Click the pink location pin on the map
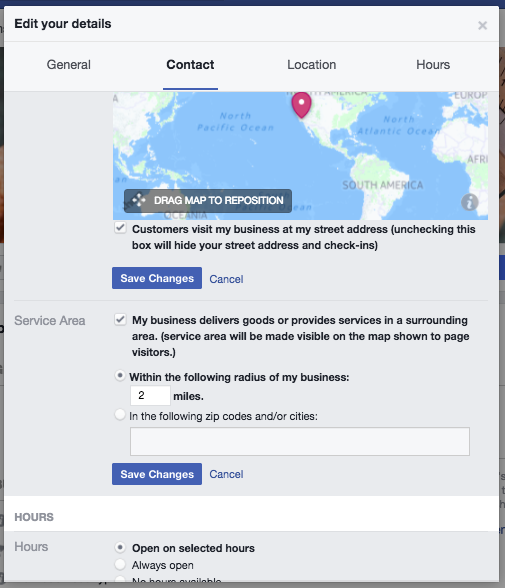This screenshot has height=588, width=505. [x=301, y=105]
